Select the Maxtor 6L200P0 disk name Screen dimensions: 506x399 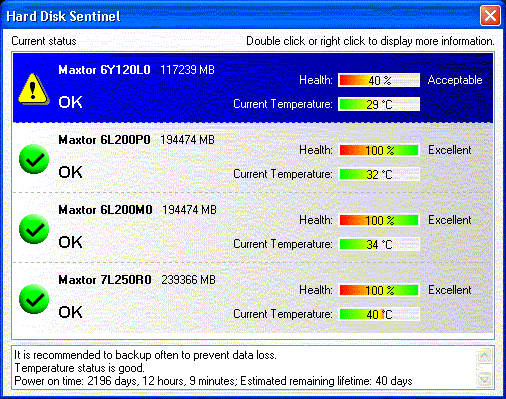coord(104,140)
